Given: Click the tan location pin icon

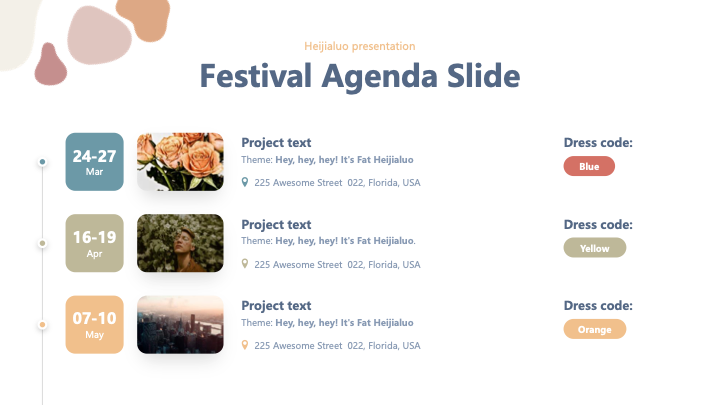Looking at the screenshot, I should (245, 264).
